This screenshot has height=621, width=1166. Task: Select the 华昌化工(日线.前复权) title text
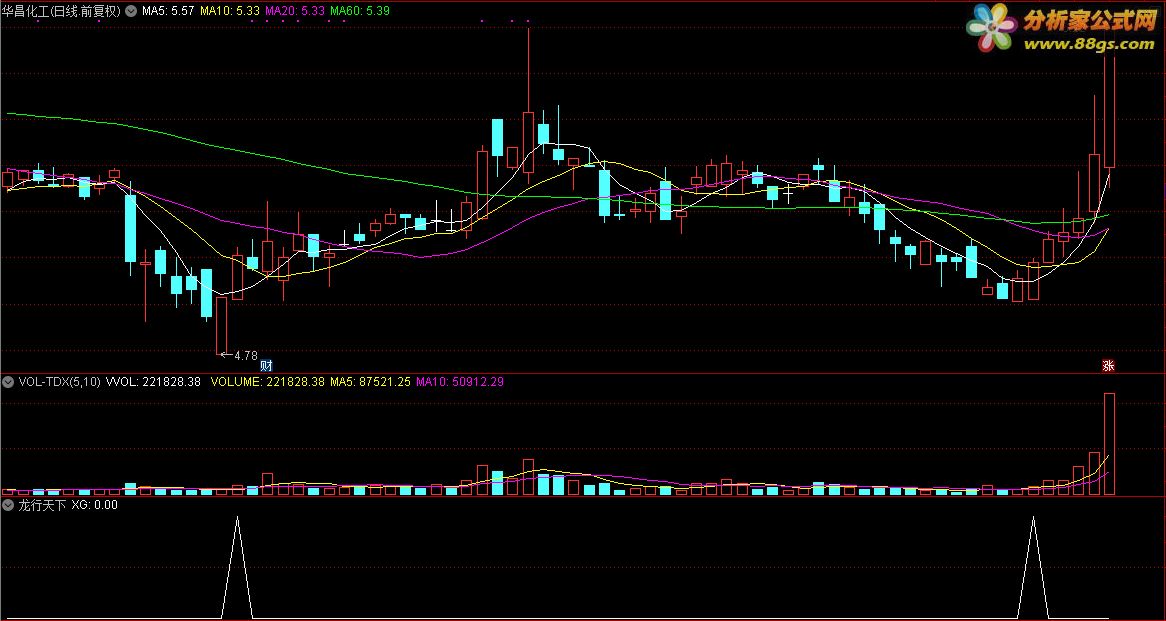[x=61, y=11]
